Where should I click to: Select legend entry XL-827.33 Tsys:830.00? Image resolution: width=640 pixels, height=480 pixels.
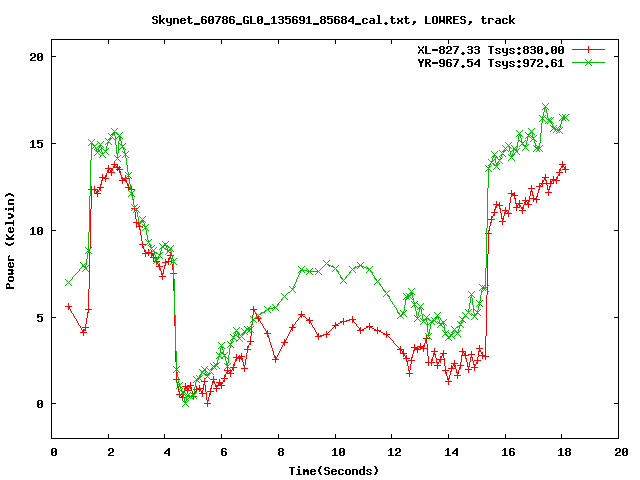(x=491, y=50)
